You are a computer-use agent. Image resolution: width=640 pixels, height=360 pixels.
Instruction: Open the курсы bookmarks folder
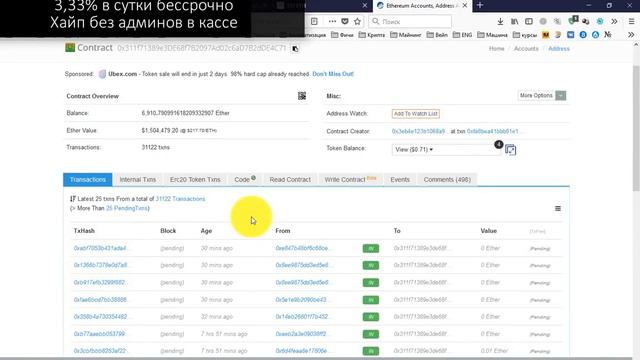pyautogui.click(x=525, y=35)
